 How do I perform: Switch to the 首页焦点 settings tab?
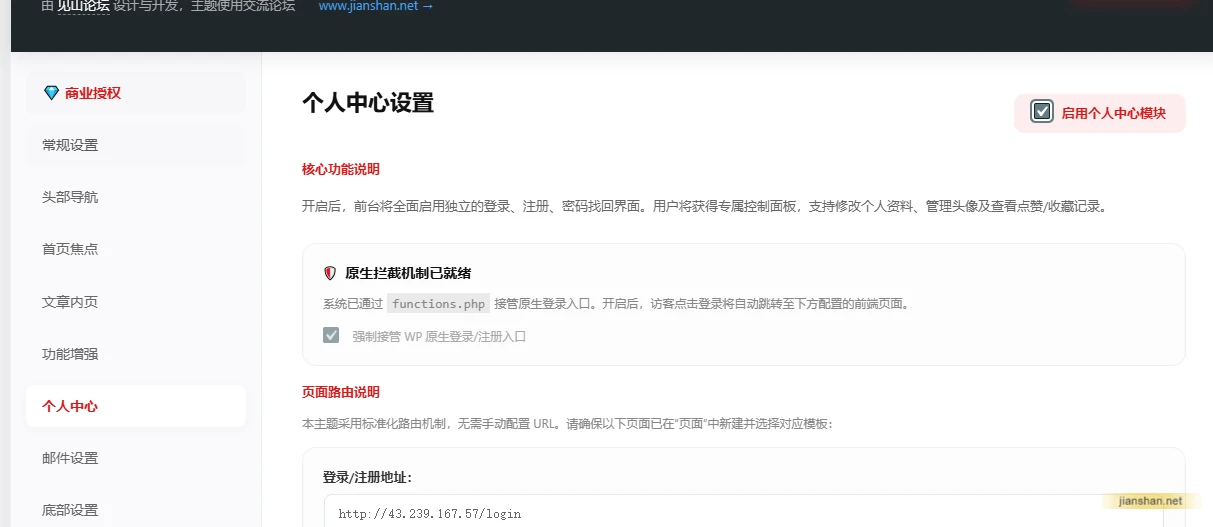pos(136,249)
